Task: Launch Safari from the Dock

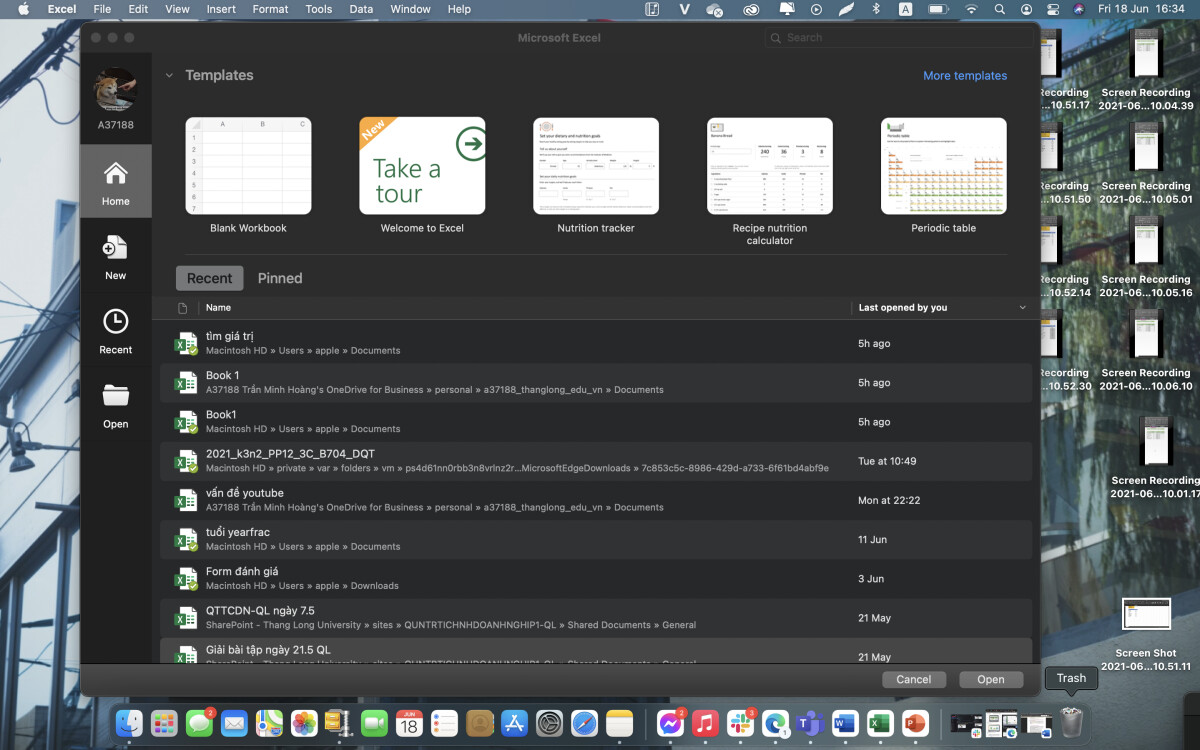Action: point(584,723)
